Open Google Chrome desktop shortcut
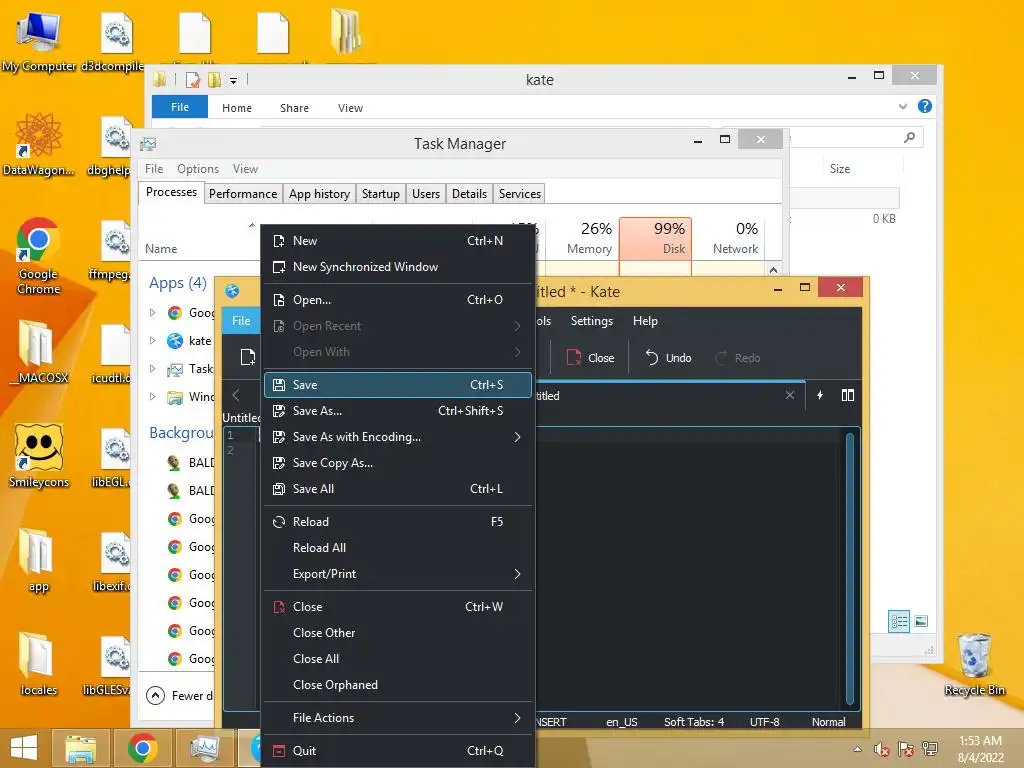1024x768 pixels. pos(38,256)
